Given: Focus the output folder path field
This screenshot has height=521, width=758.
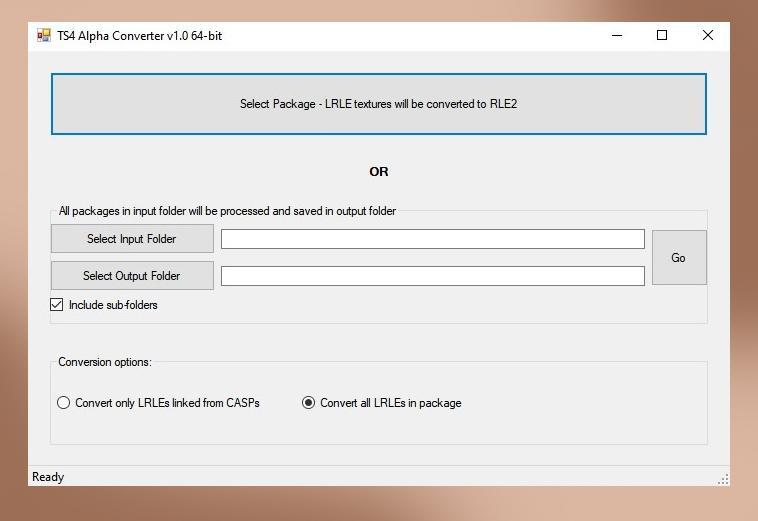Looking at the screenshot, I should (433, 276).
